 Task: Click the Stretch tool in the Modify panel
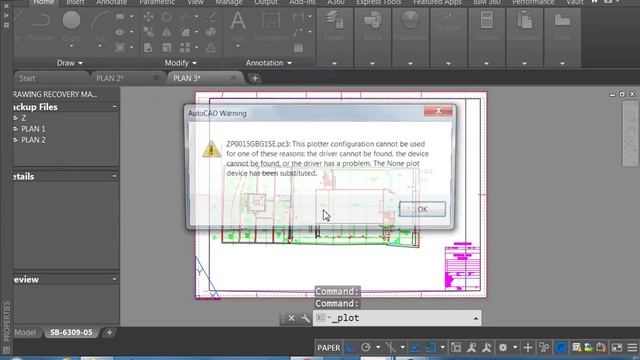coord(148,47)
